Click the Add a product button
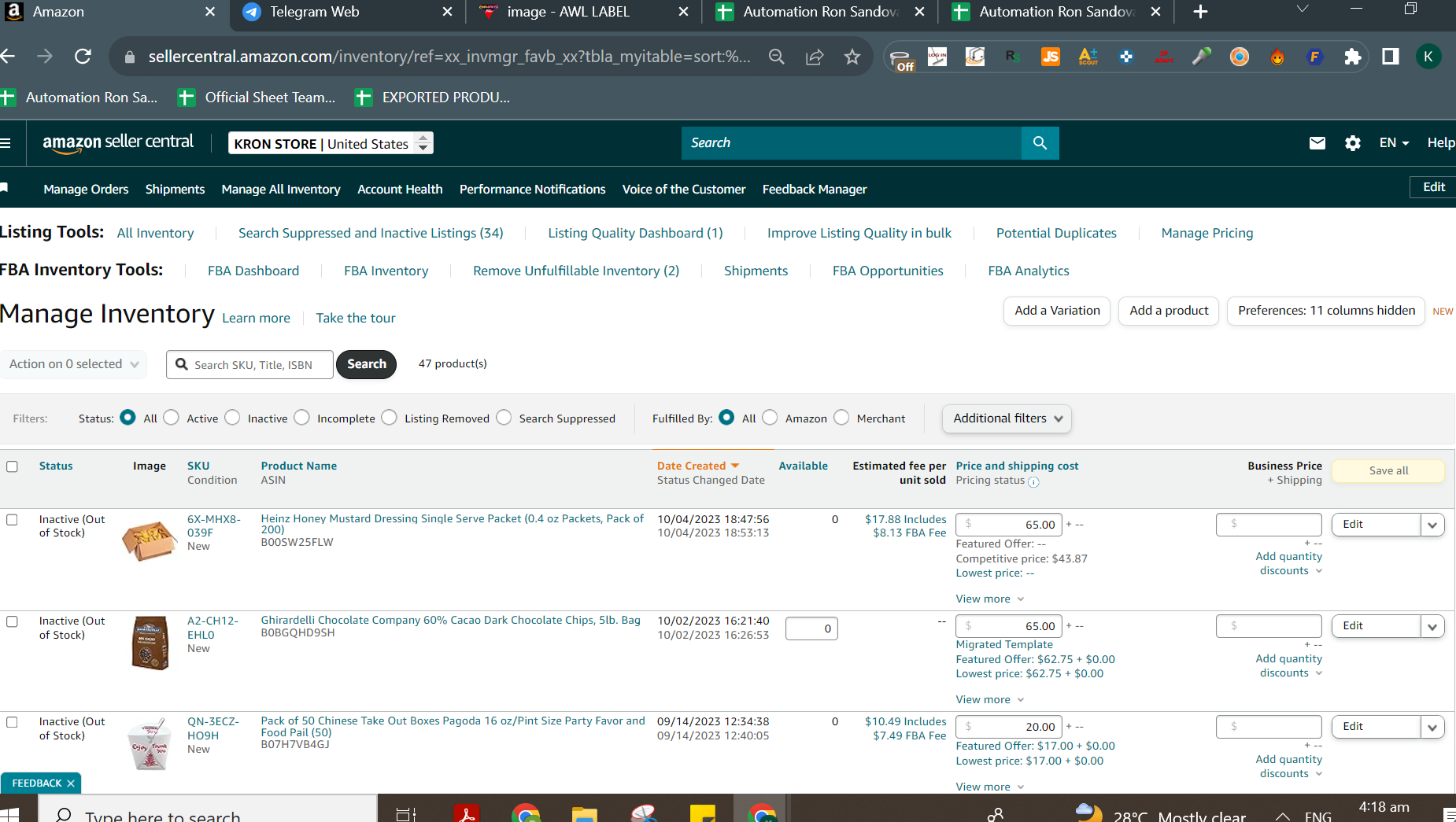Screen dimensions: 1456x822 click(1169, 311)
